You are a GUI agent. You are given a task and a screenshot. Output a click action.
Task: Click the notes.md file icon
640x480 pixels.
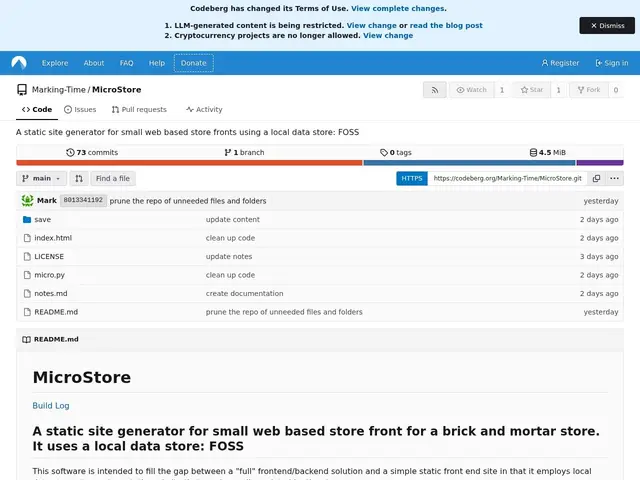pos(27,293)
